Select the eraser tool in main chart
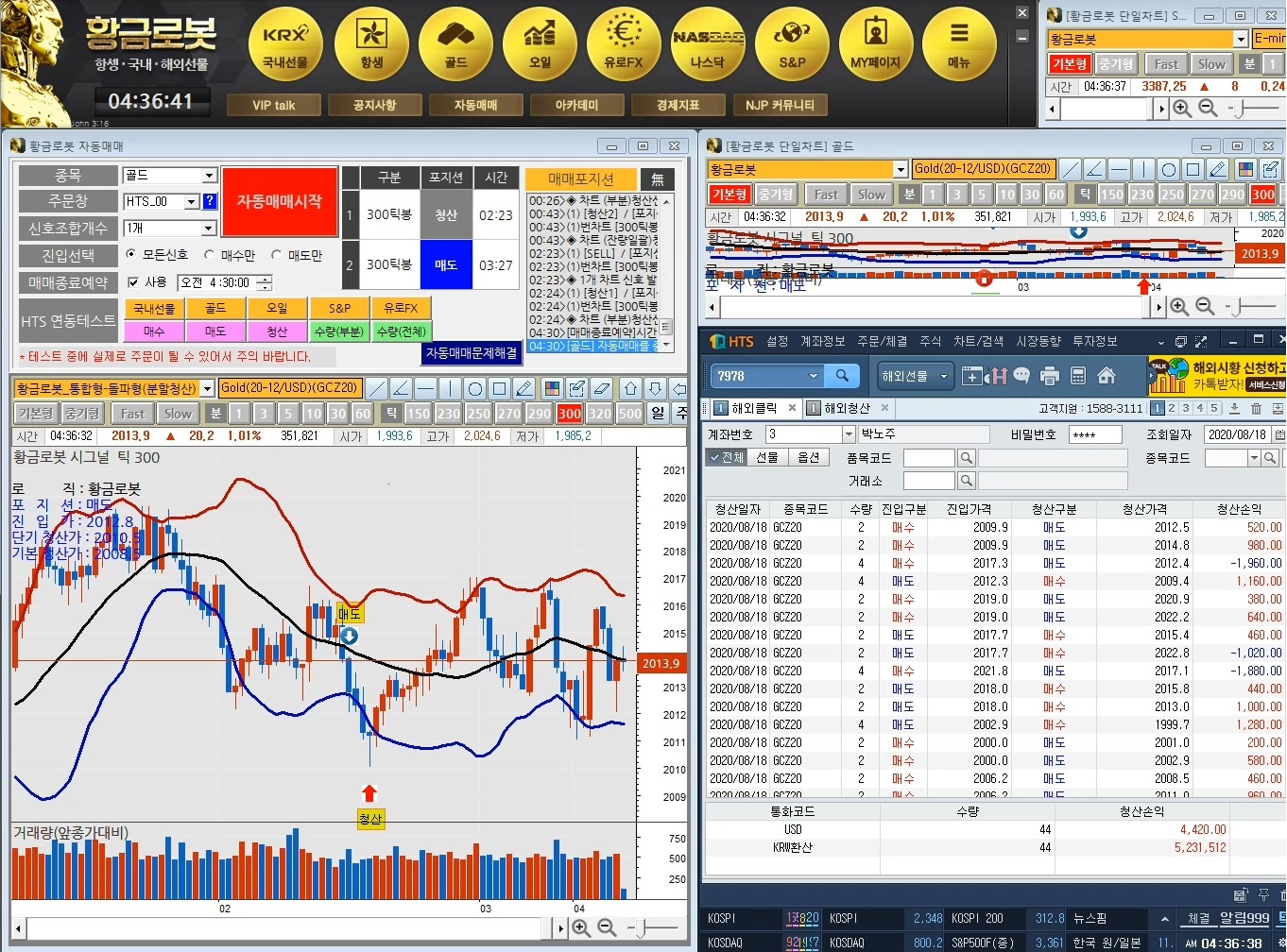 tap(602, 388)
